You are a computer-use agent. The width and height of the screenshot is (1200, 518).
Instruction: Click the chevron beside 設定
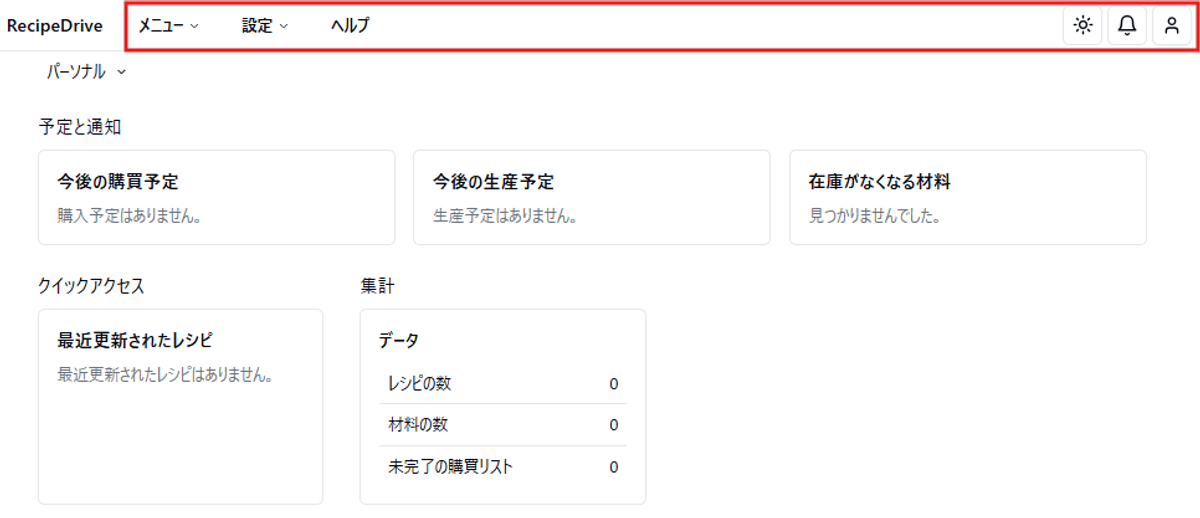[x=284, y=27]
